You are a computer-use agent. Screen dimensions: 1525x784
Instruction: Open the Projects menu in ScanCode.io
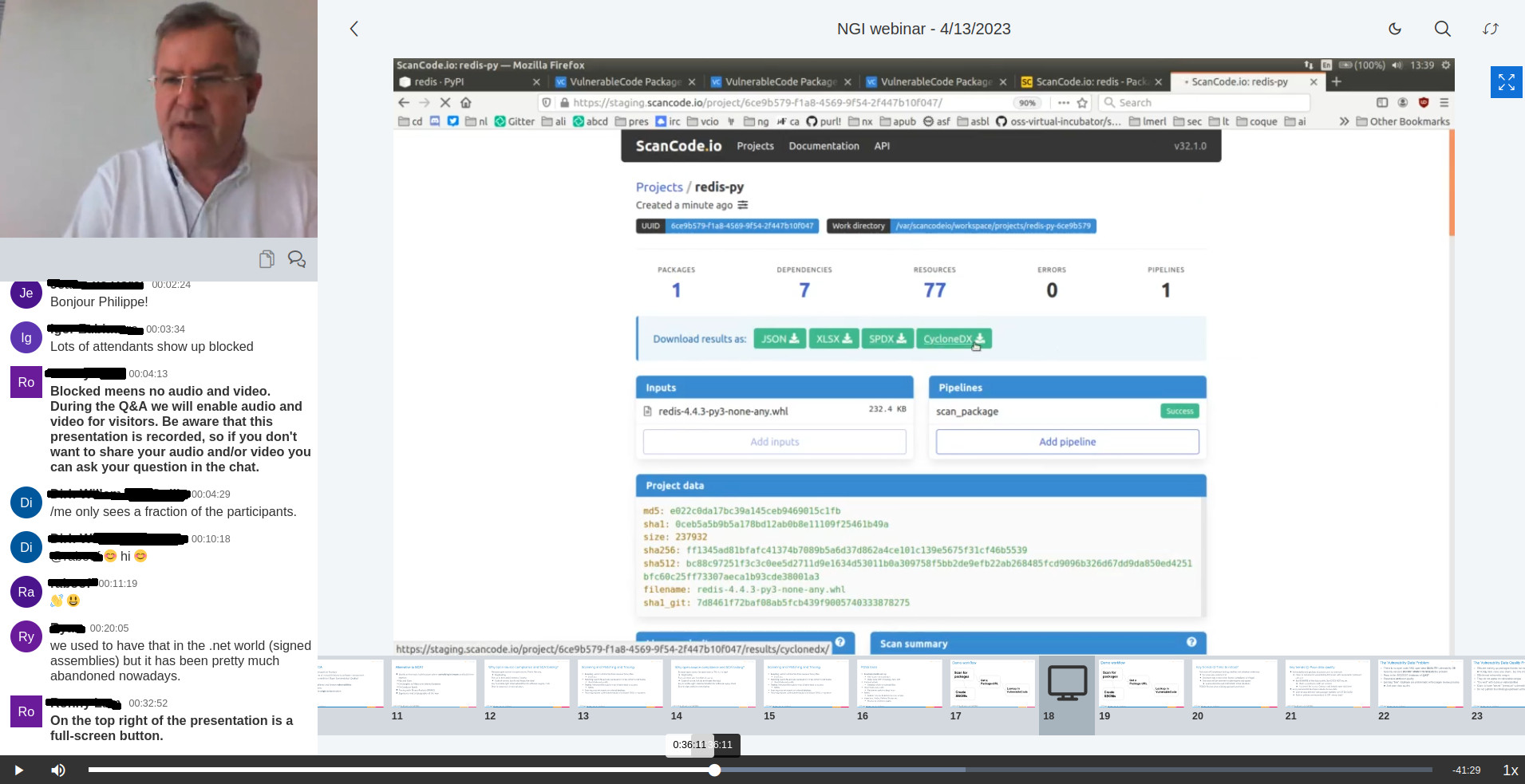(x=755, y=146)
